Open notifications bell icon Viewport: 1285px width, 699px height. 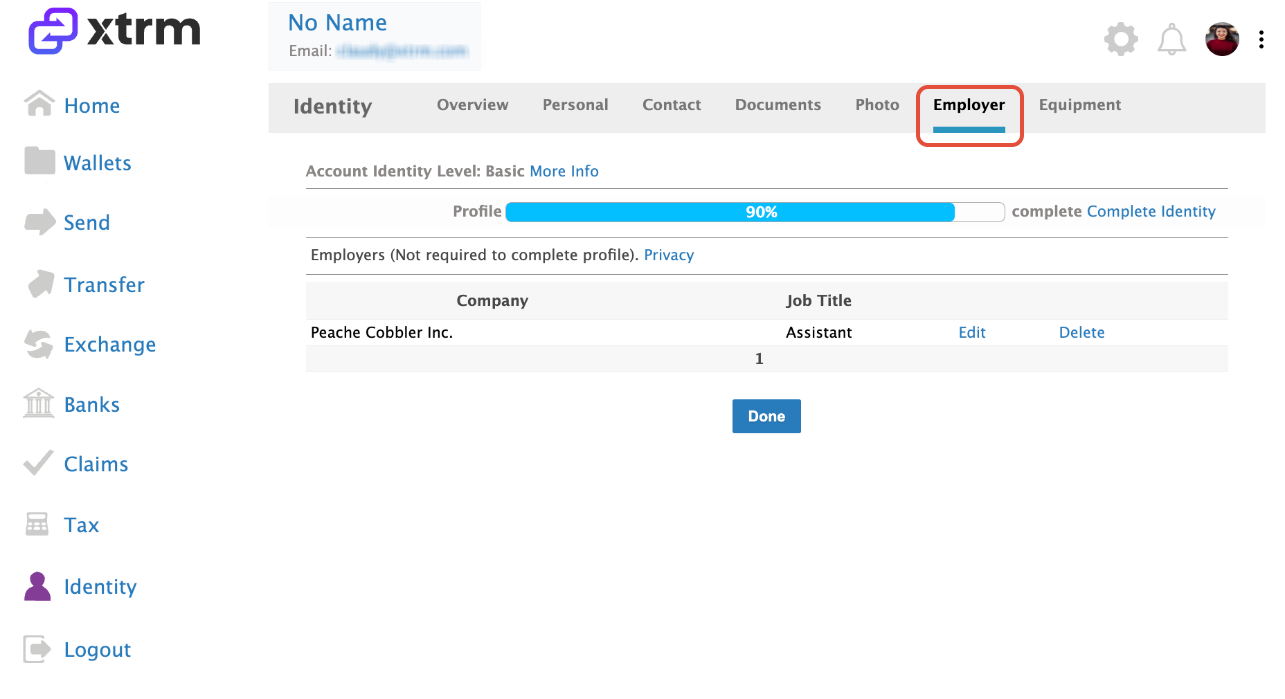pos(1172,40)
